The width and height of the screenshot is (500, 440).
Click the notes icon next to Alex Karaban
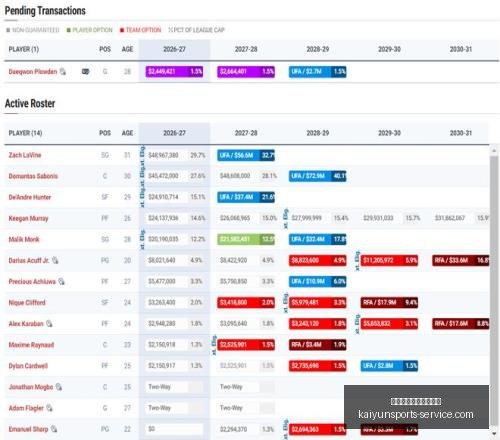(49, 323)
